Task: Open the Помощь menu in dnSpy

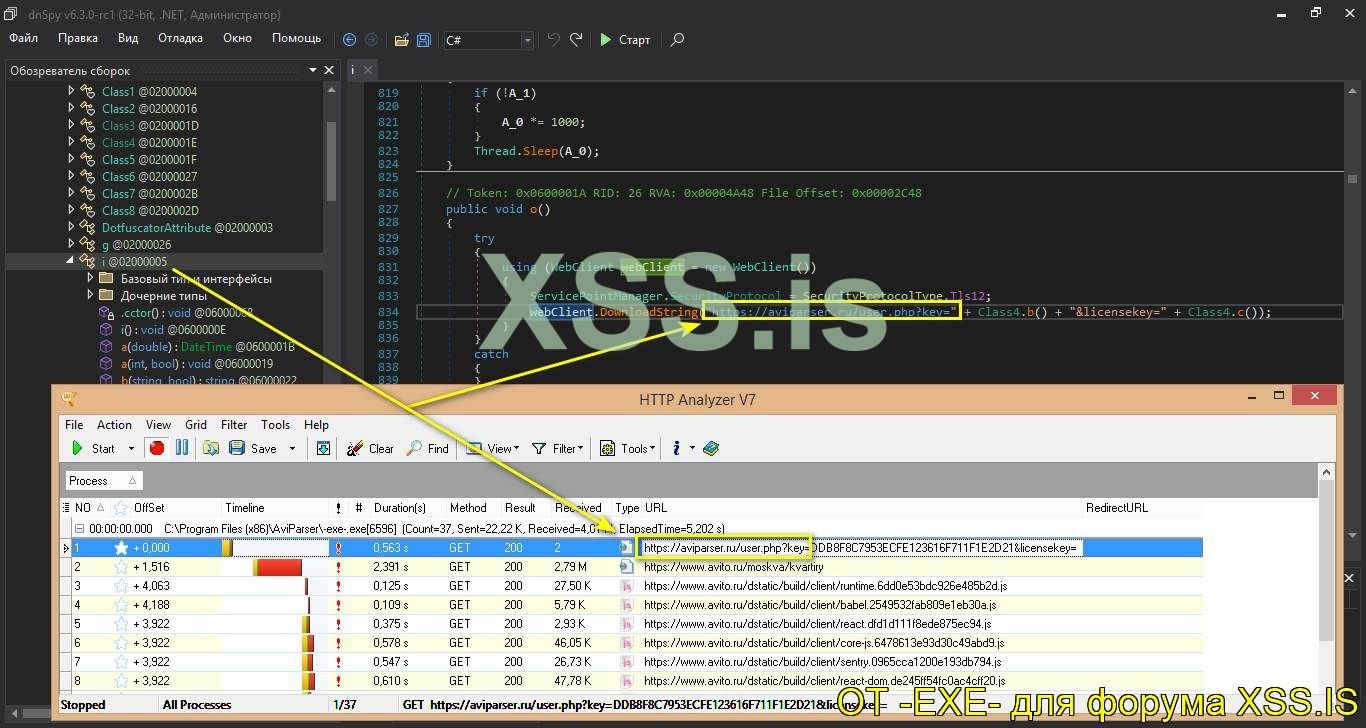Action: pos(297,38)
